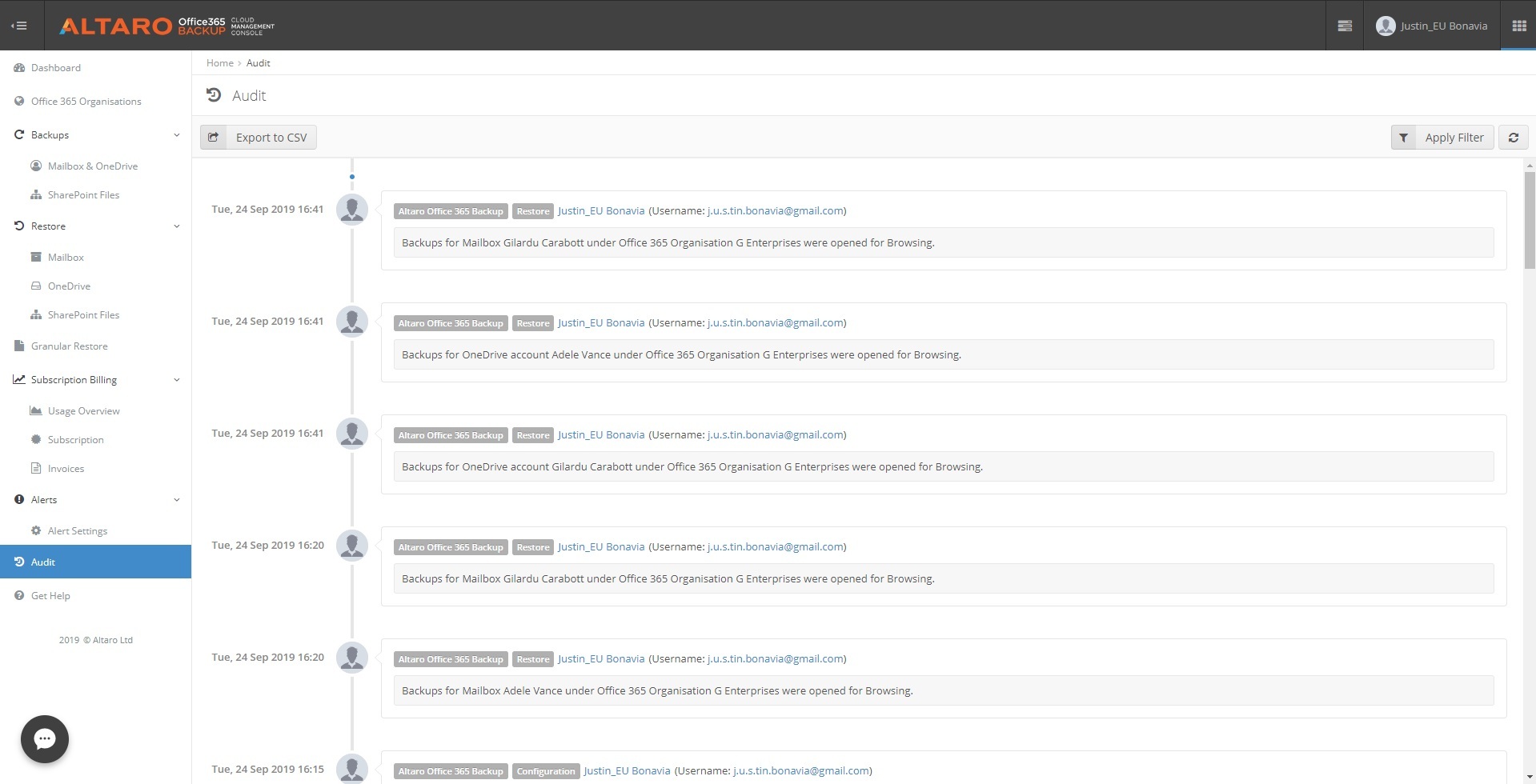Open Dashboard from the sidebar

[55, 68]
